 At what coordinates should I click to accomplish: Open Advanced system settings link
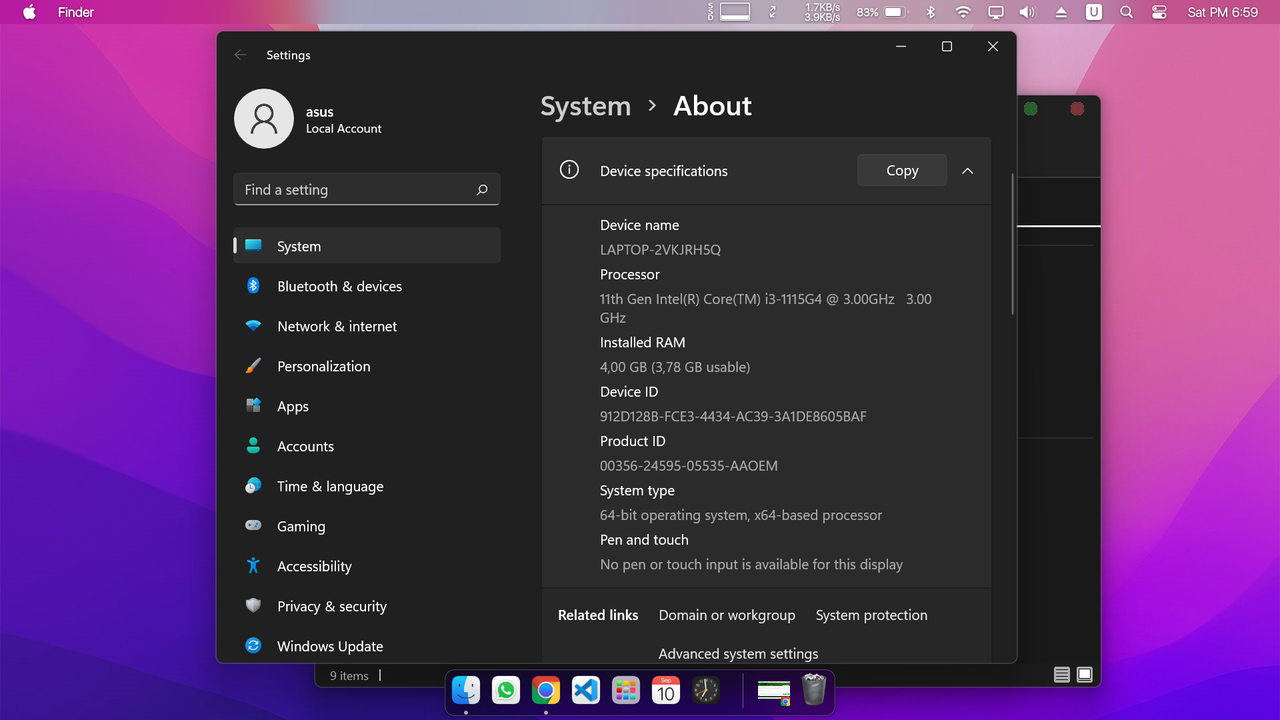coord(738,654)
